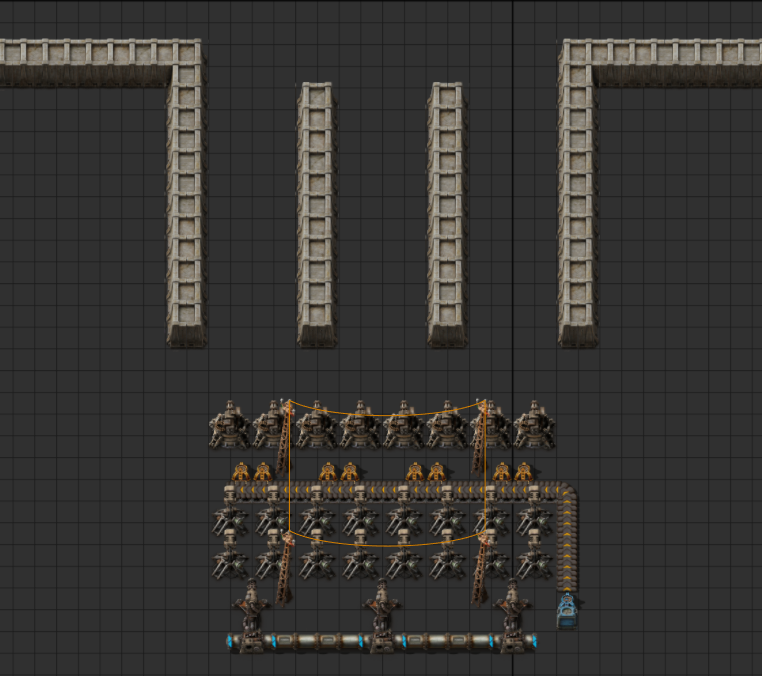Select the leftmost turret in the bottom row

coord(230,564)
